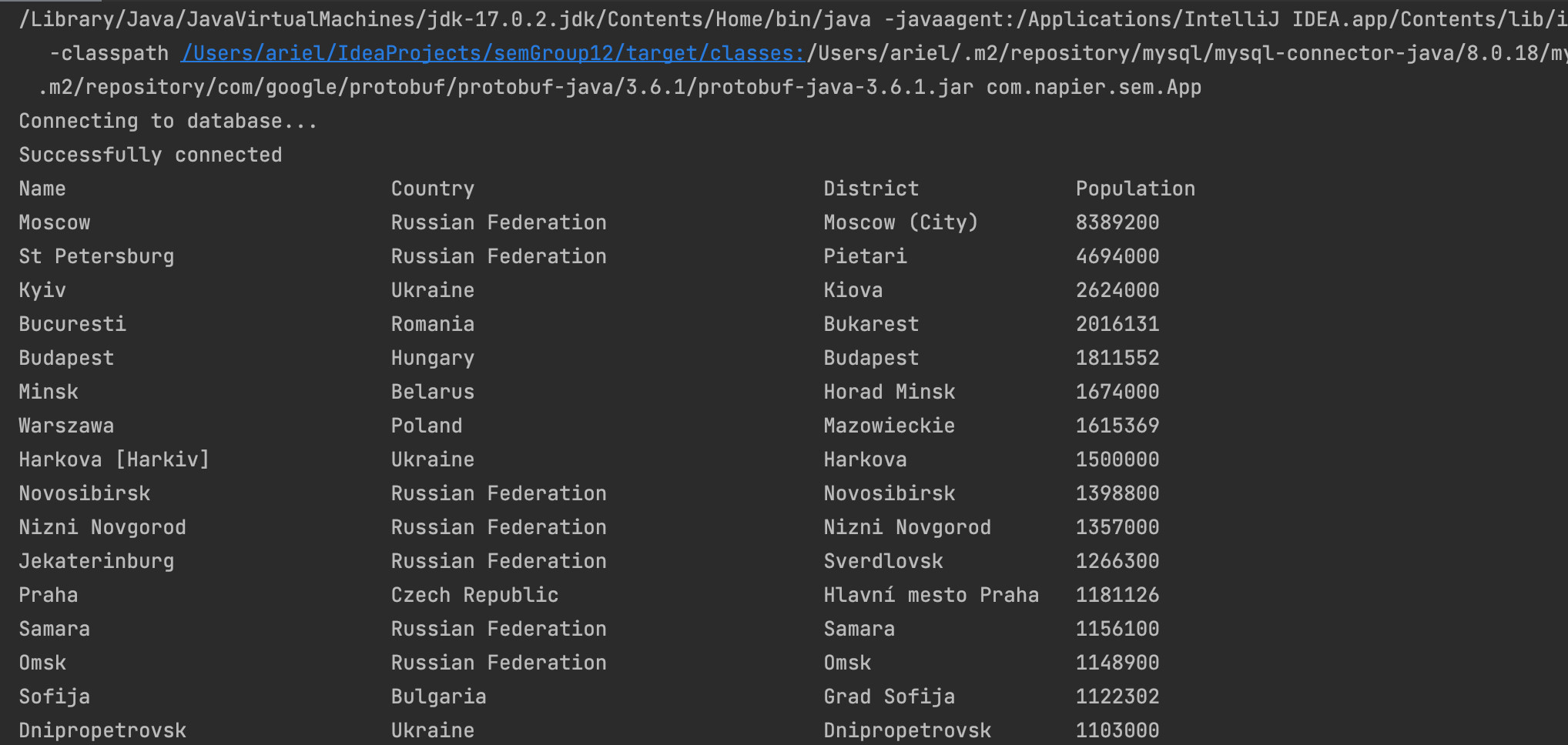Click the com.napier.sem.App class name
This screenshot has width=1568, height=745.
1094,87
